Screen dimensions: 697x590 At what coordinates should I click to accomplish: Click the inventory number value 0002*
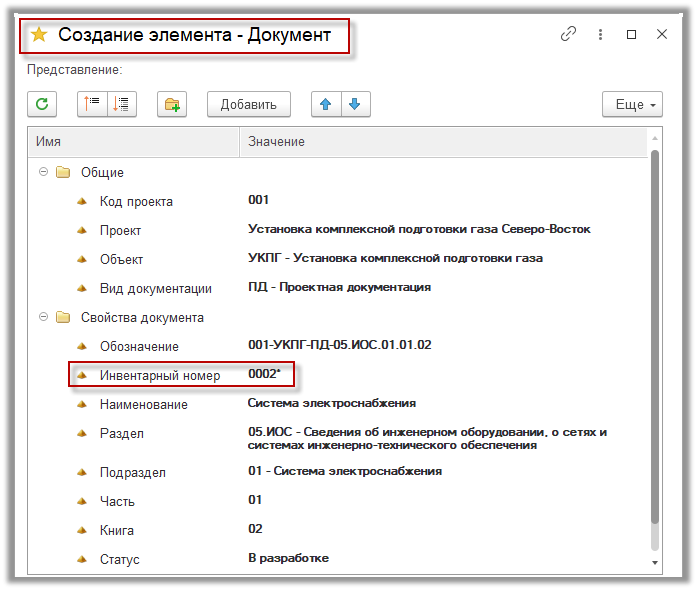coord(264,373)
